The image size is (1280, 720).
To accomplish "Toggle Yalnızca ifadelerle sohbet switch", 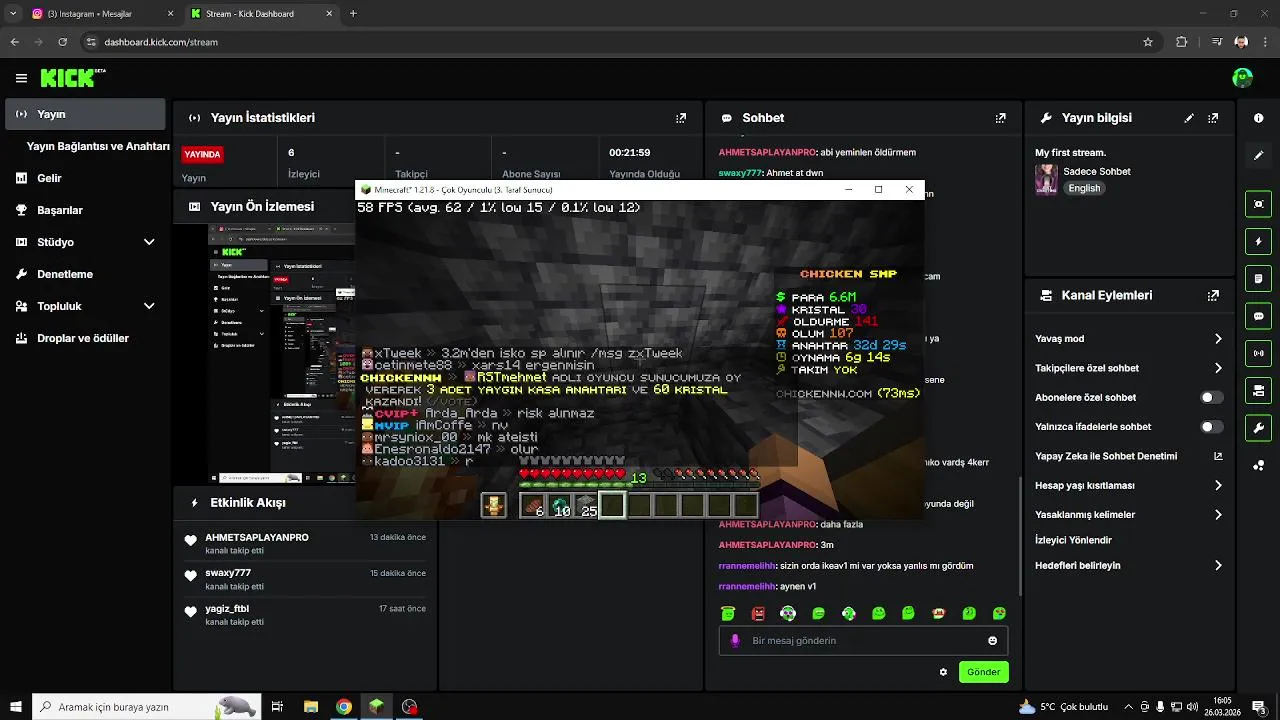I will 1211,427.
